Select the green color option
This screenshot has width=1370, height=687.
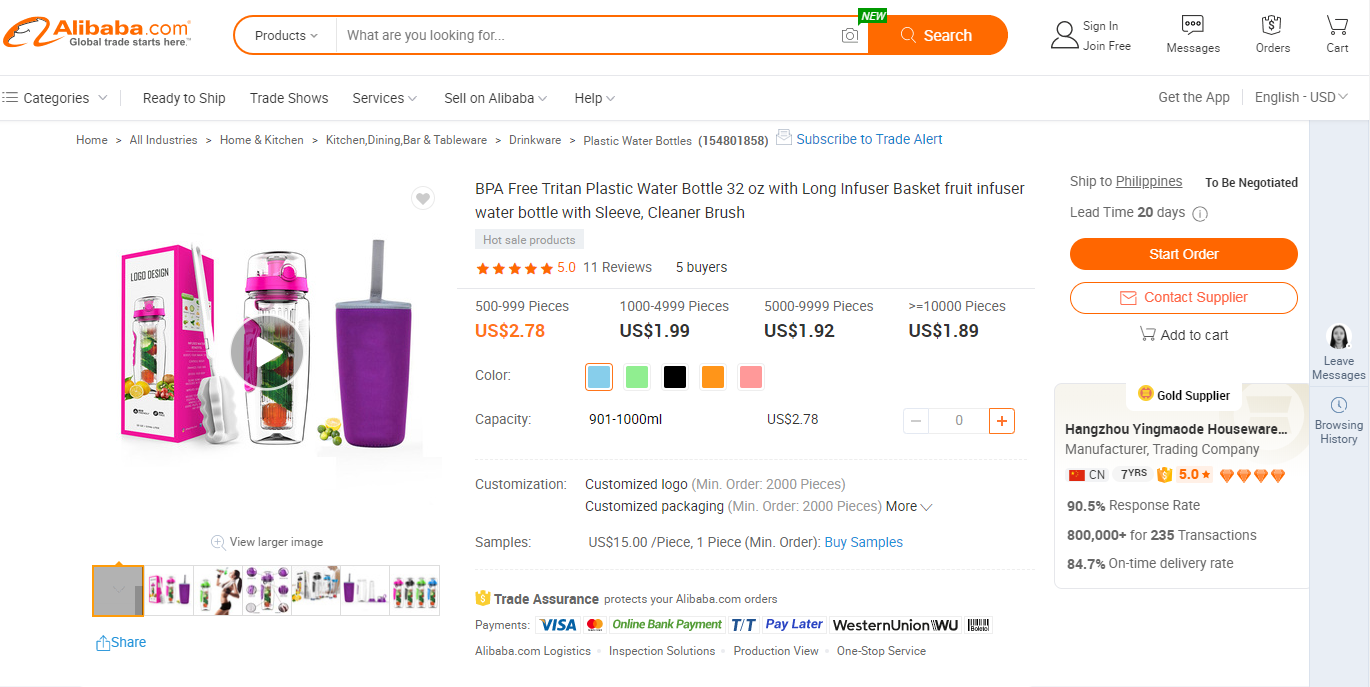point(636,376)
